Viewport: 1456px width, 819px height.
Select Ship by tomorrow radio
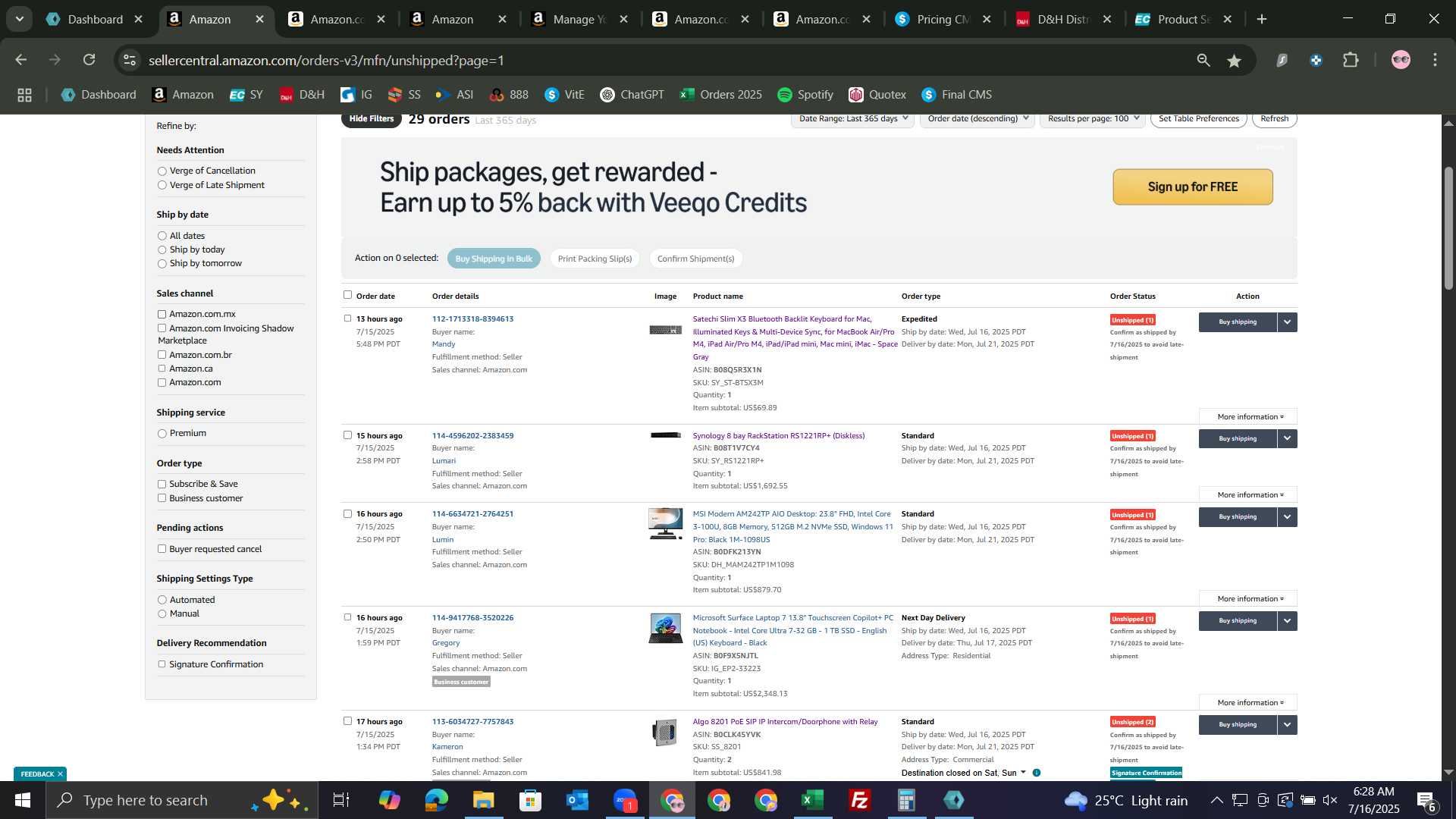(x=162, y=264)
